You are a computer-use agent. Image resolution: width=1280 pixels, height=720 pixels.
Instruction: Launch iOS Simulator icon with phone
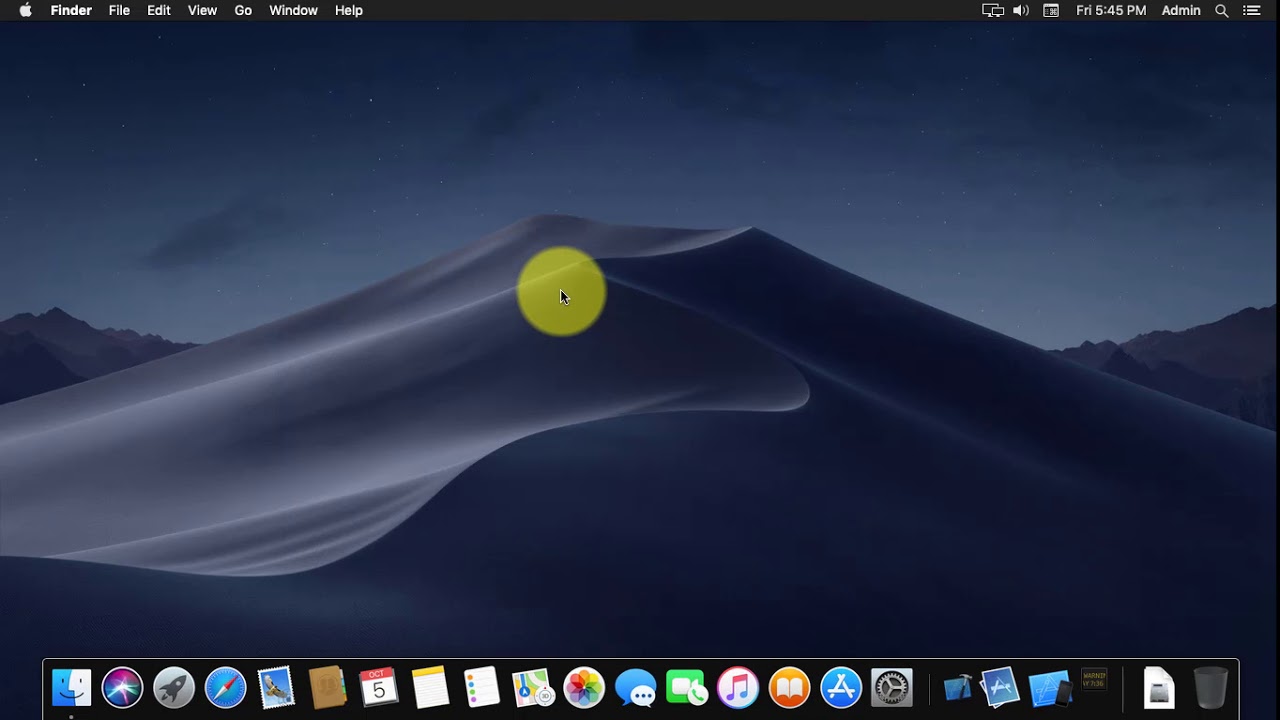click(1050, 689)
